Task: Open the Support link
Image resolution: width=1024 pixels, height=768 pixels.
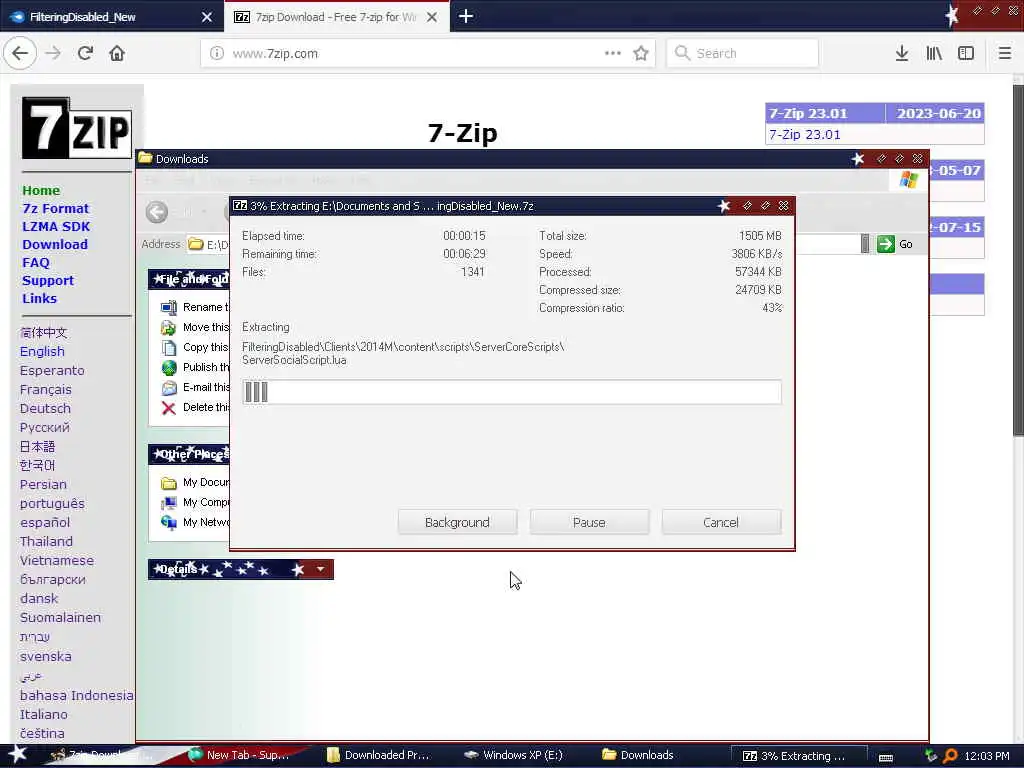Action: pos(48,280)
